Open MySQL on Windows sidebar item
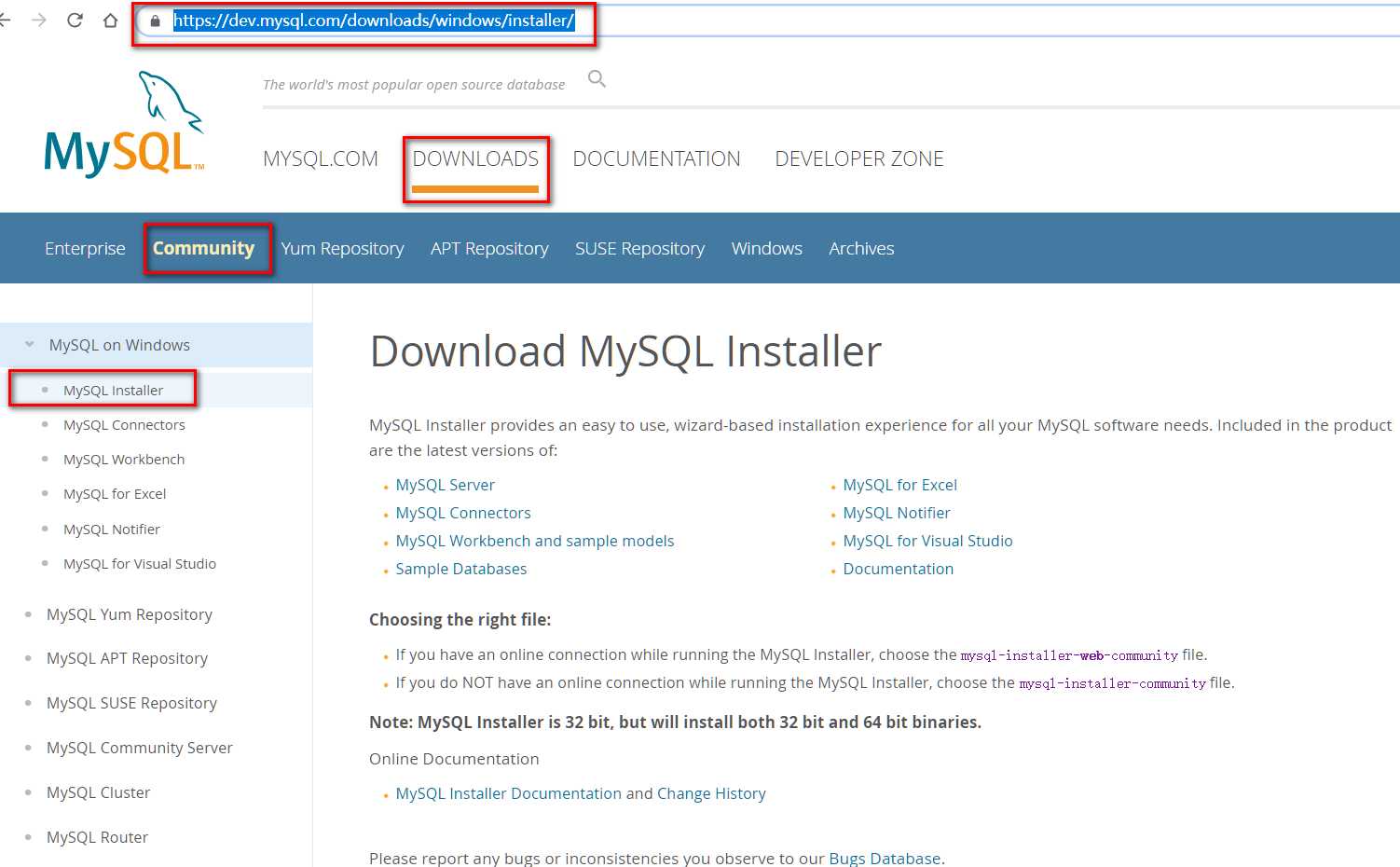The height and width of the screenshot is (867, 1400). click(119, 345)
